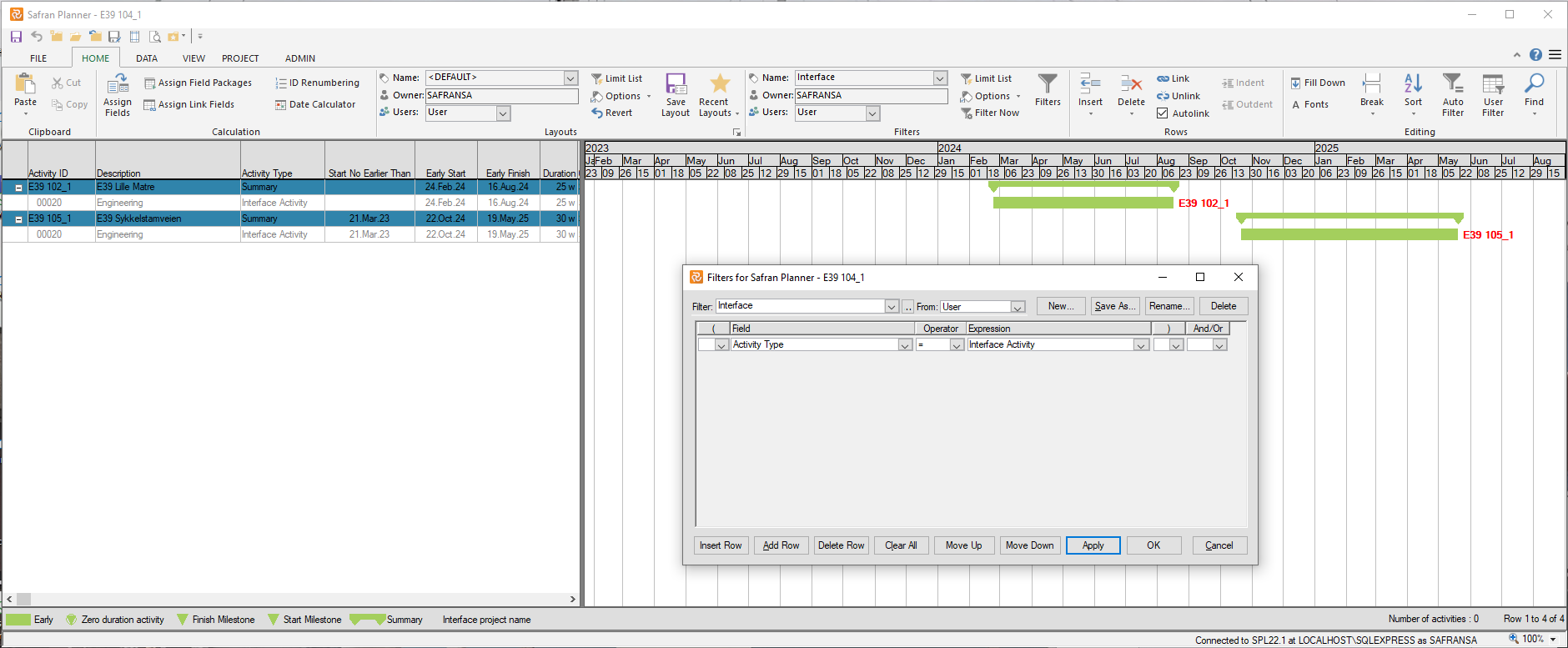Click Insert row icon
The image size is (1568, 648).
click(1090, 83)
